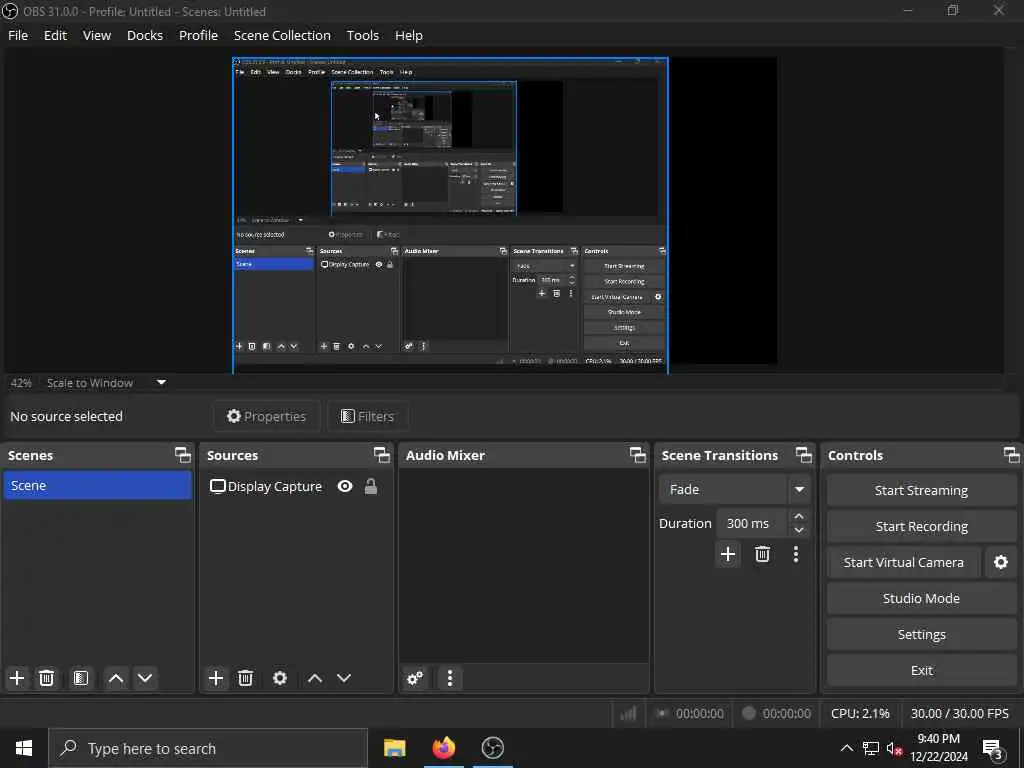Screen dimensions: 1024x768
Task: Open the Scene Collection menu
Action: 282,35
